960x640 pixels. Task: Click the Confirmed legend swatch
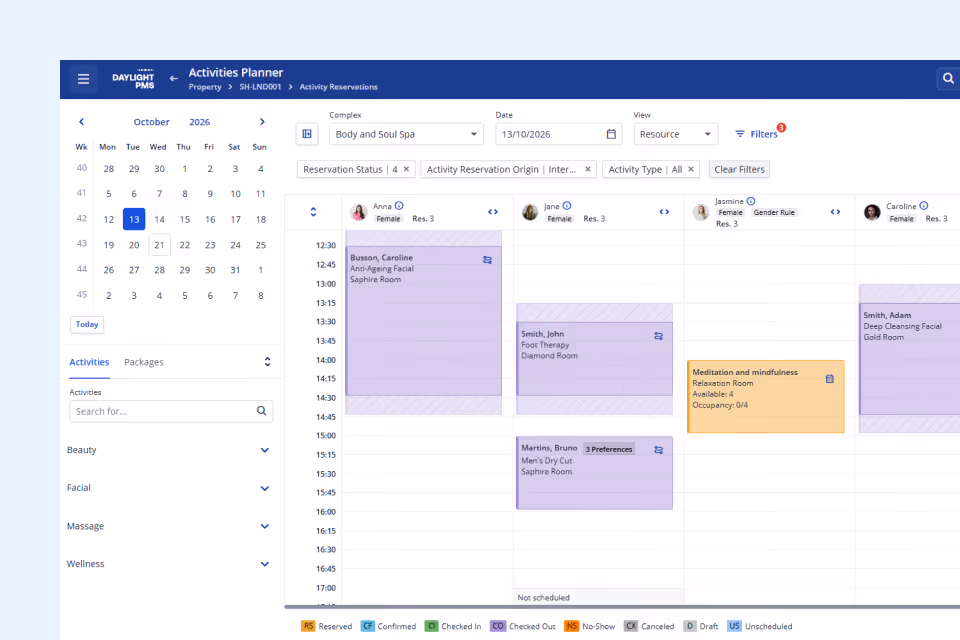coord(367,626)
